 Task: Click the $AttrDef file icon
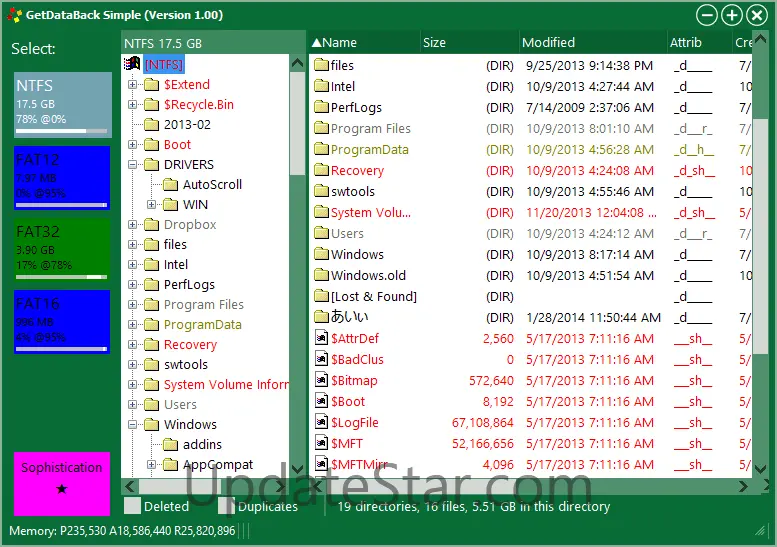point(322,338)
